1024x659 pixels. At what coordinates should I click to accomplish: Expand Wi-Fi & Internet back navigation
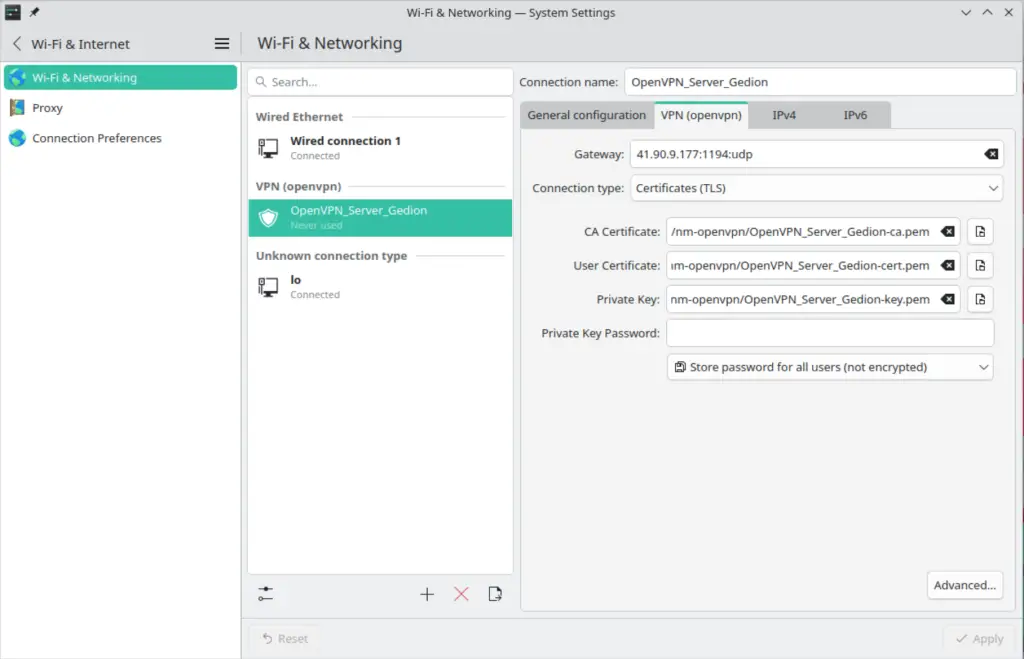(16, 44)
